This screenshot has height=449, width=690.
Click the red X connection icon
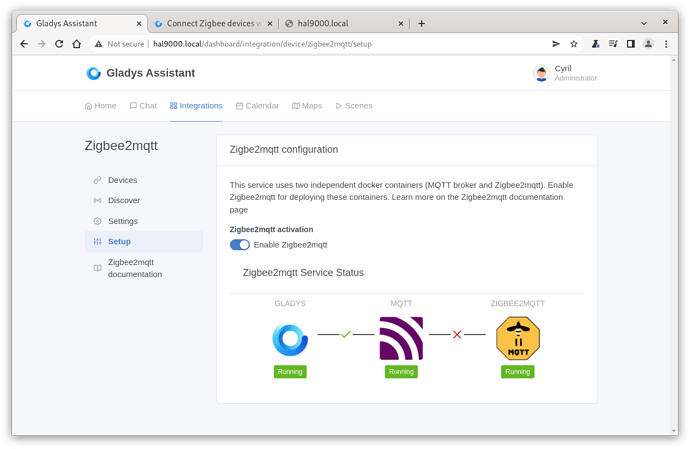click(x=457, y=335)
